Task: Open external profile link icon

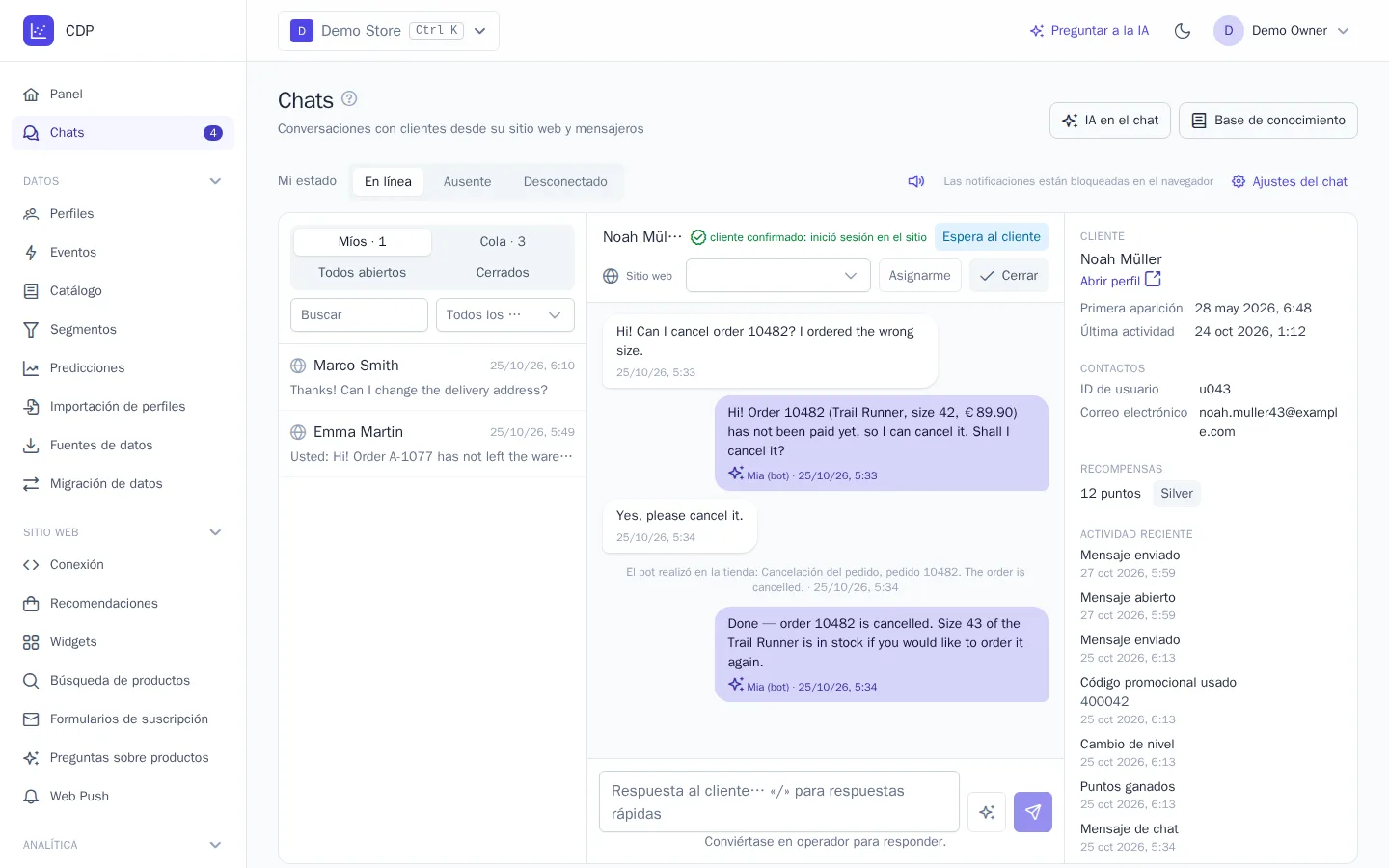Action: (x=1153, y=280)
